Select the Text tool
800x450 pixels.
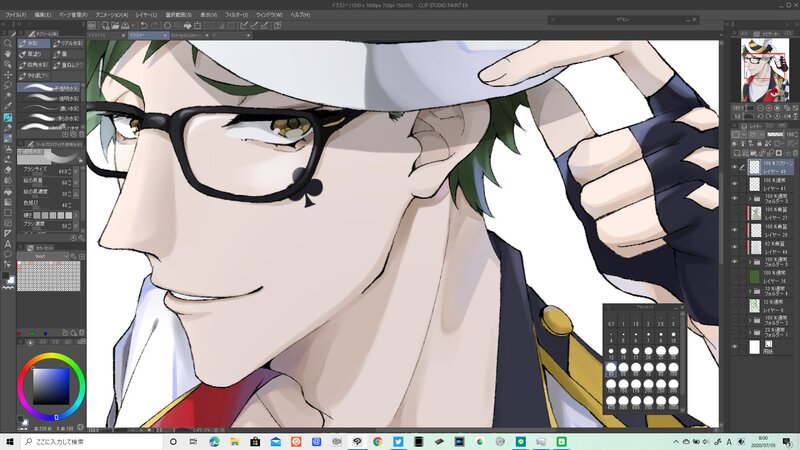8,244
